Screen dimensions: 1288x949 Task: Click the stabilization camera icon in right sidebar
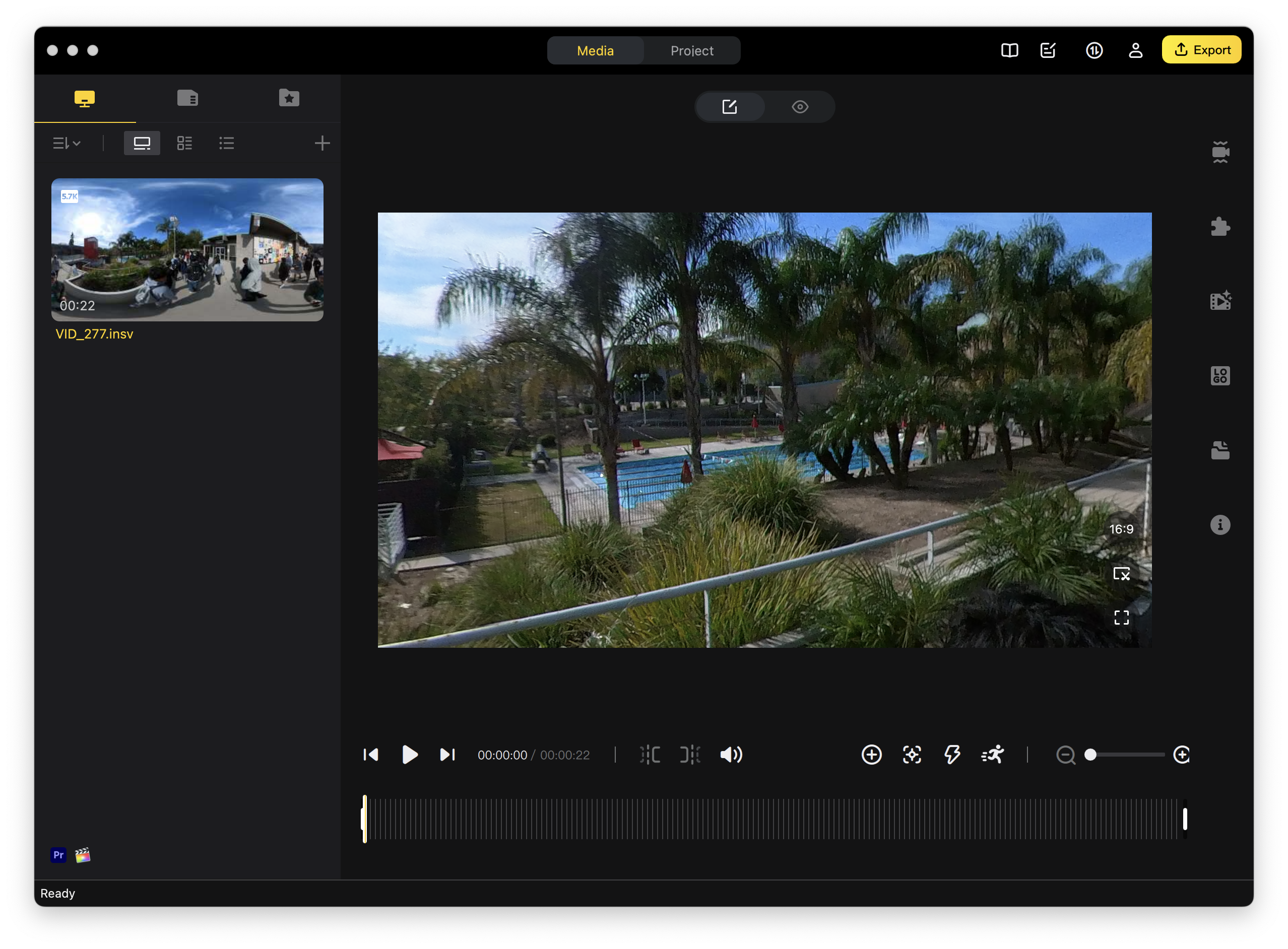[1220, 152]
